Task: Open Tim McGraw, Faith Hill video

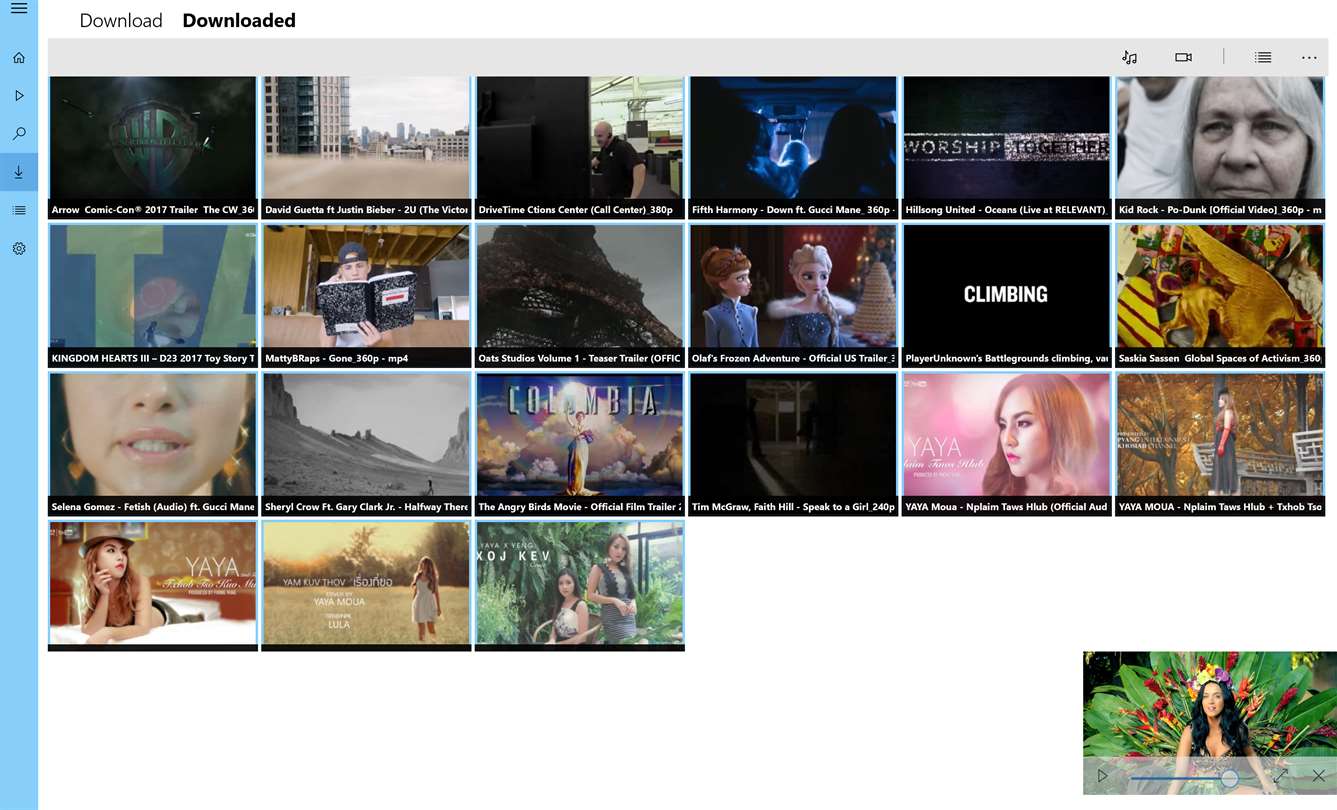Action: click(x=793, y=445)
